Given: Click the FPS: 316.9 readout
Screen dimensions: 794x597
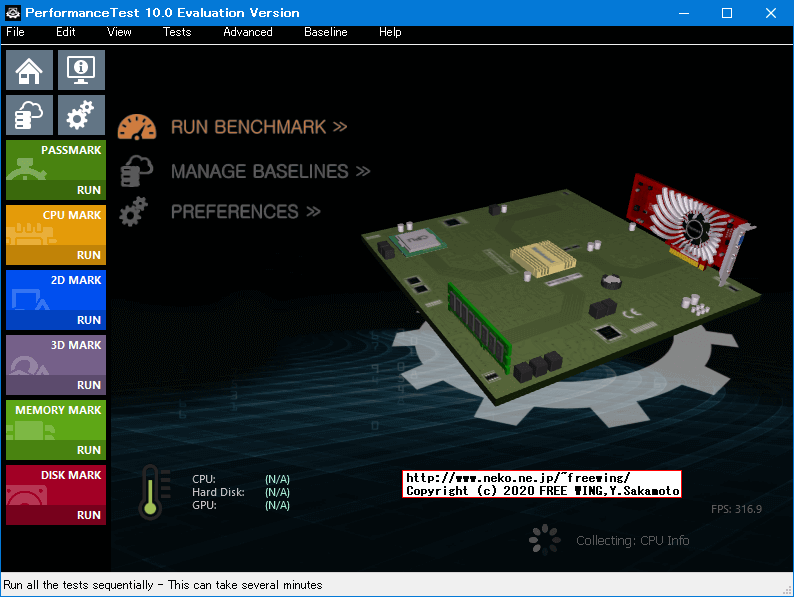Looking at the screenshot, I should click(736, 509).
